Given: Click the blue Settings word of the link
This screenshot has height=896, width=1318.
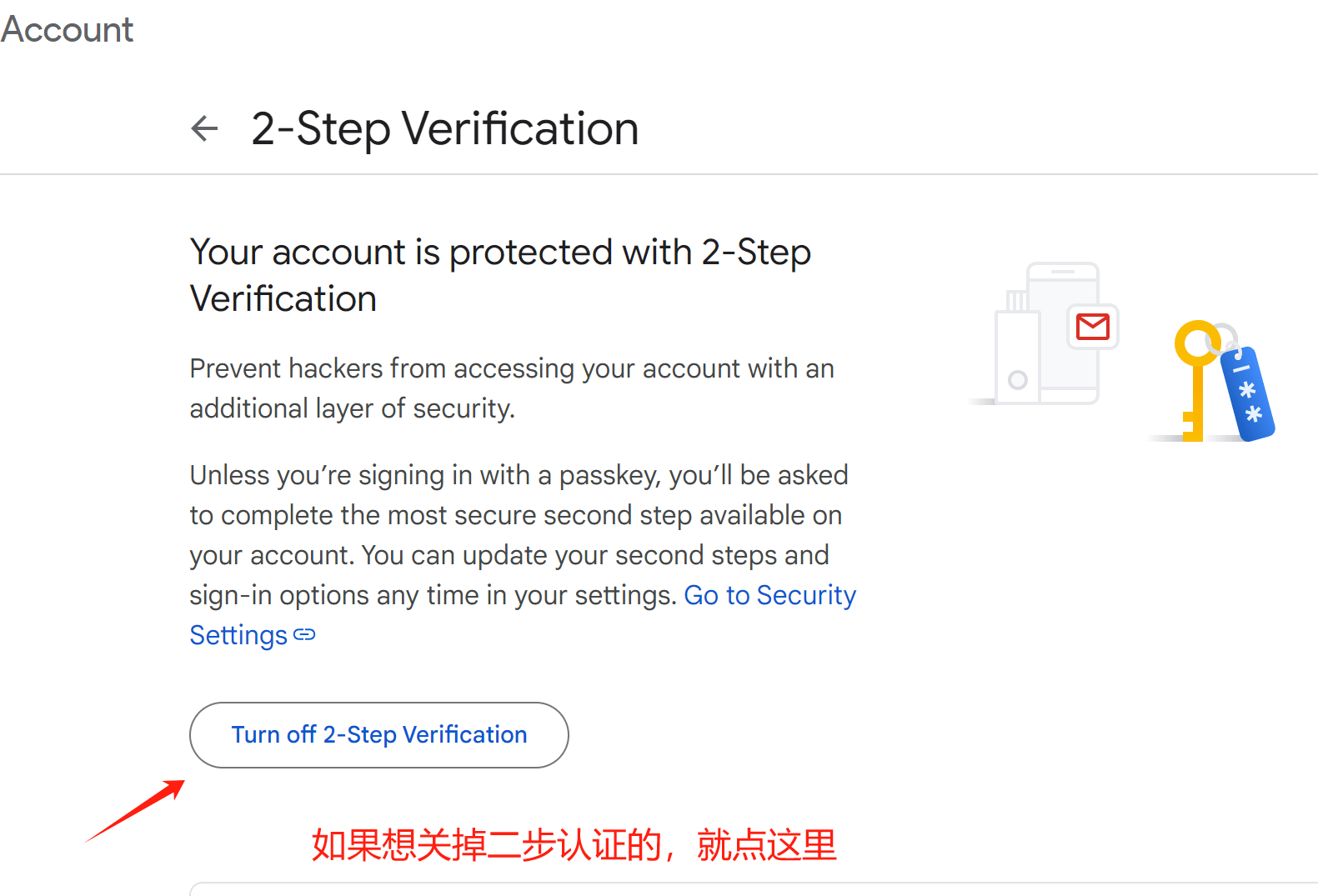Looking at the screenshot, I should click(238, 635).
